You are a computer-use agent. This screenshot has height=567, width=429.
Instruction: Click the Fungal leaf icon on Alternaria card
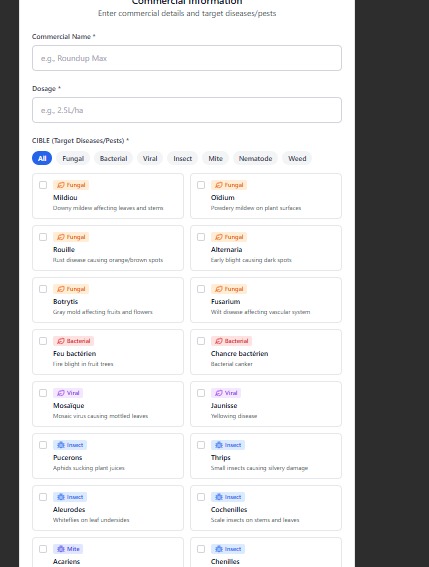[219, 237]
